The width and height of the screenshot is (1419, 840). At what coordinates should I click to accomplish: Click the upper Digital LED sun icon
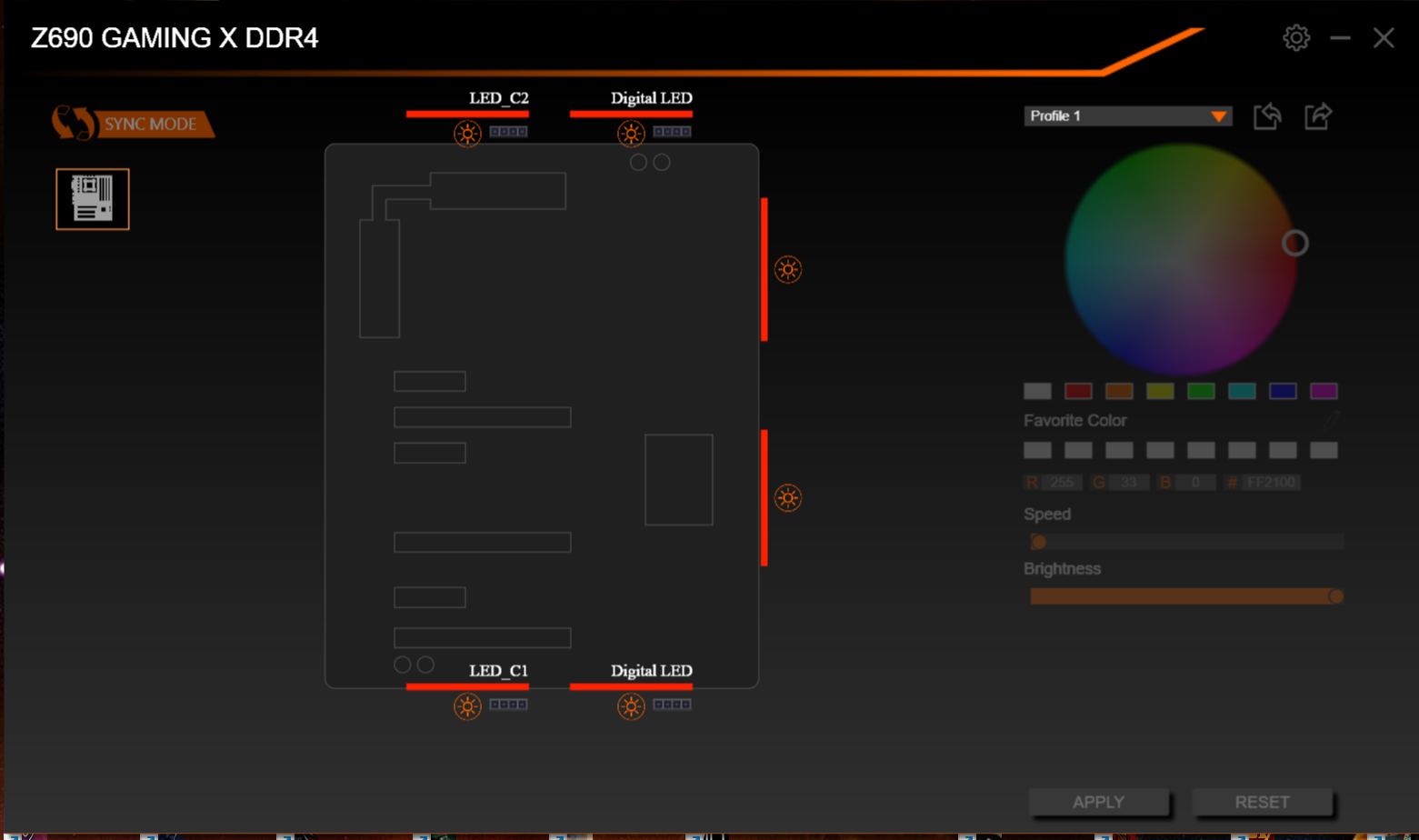[631, 134]
